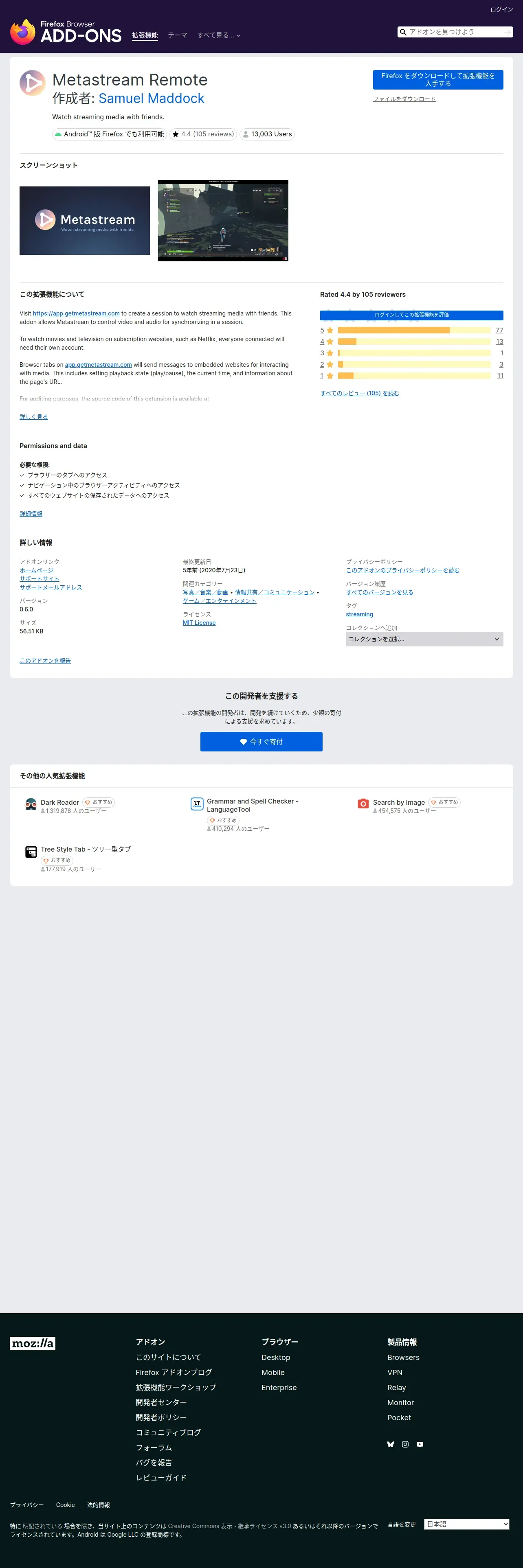Open Creative Commons license link
The width and height of the screenshot is (523, 1568).
(230, 1526)
